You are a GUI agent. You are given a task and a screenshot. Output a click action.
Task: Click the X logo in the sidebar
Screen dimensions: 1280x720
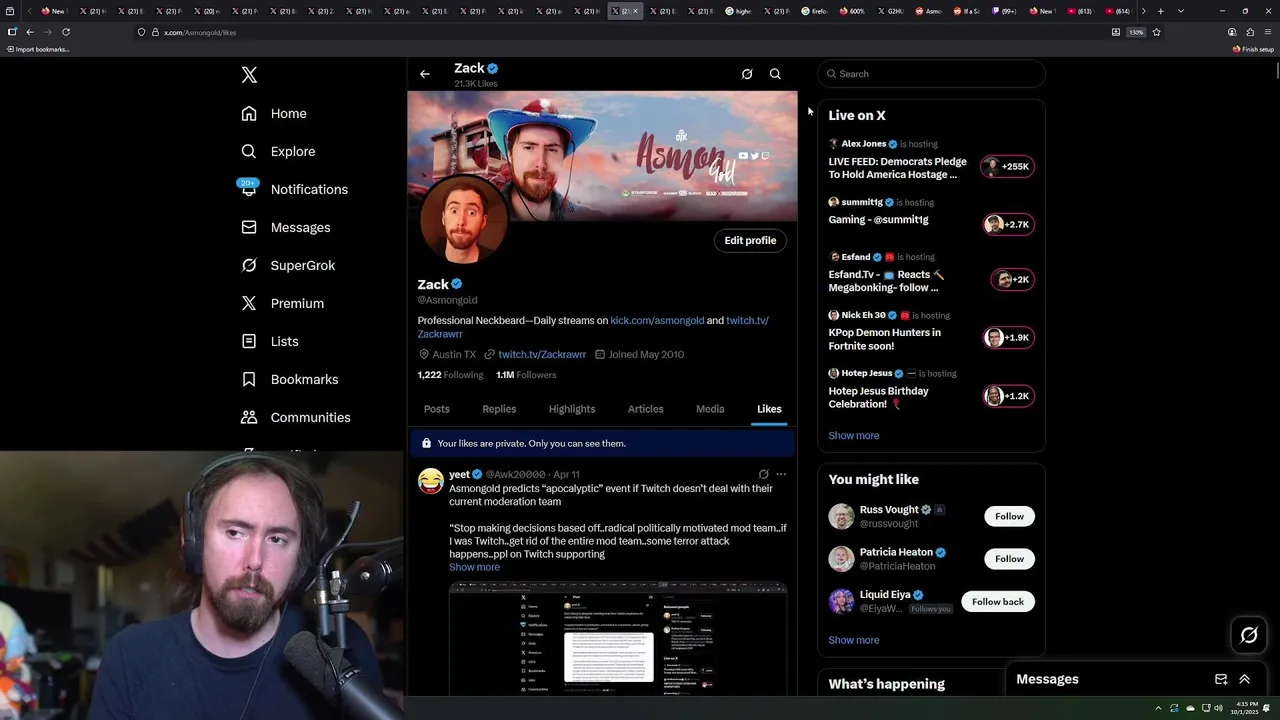(249, 75)
